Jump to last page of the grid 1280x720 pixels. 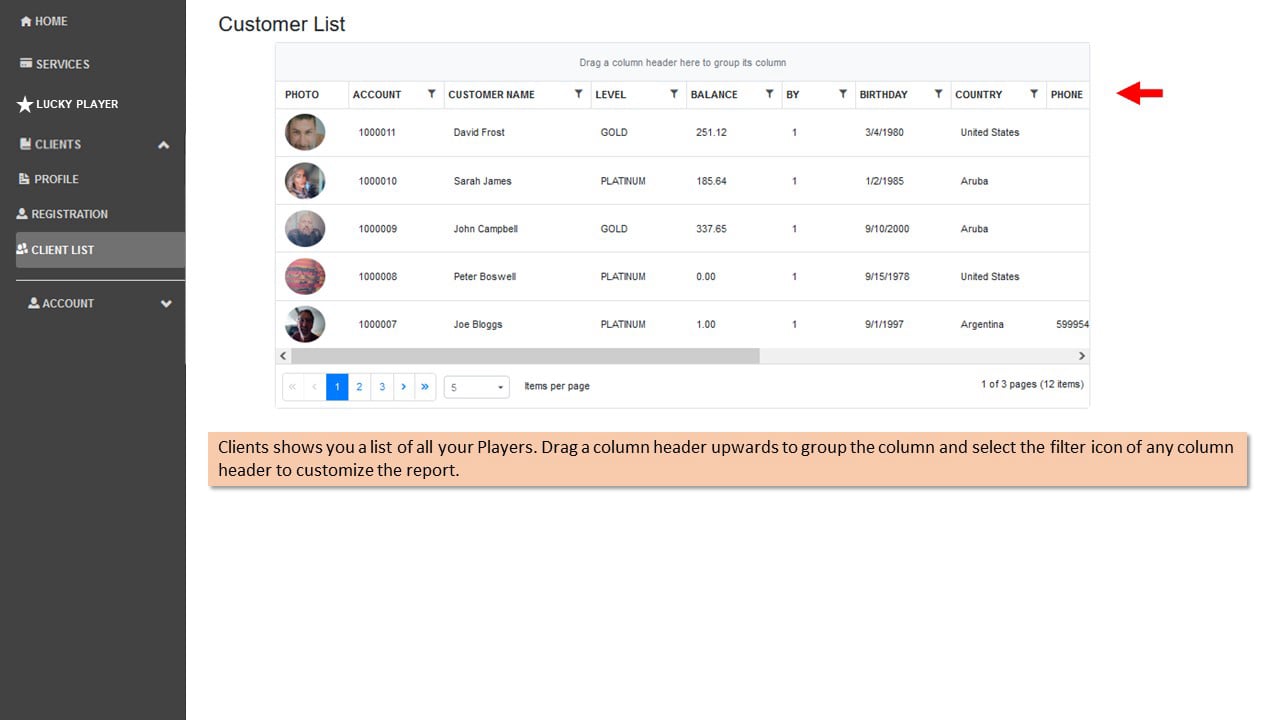tap(425, 387)
